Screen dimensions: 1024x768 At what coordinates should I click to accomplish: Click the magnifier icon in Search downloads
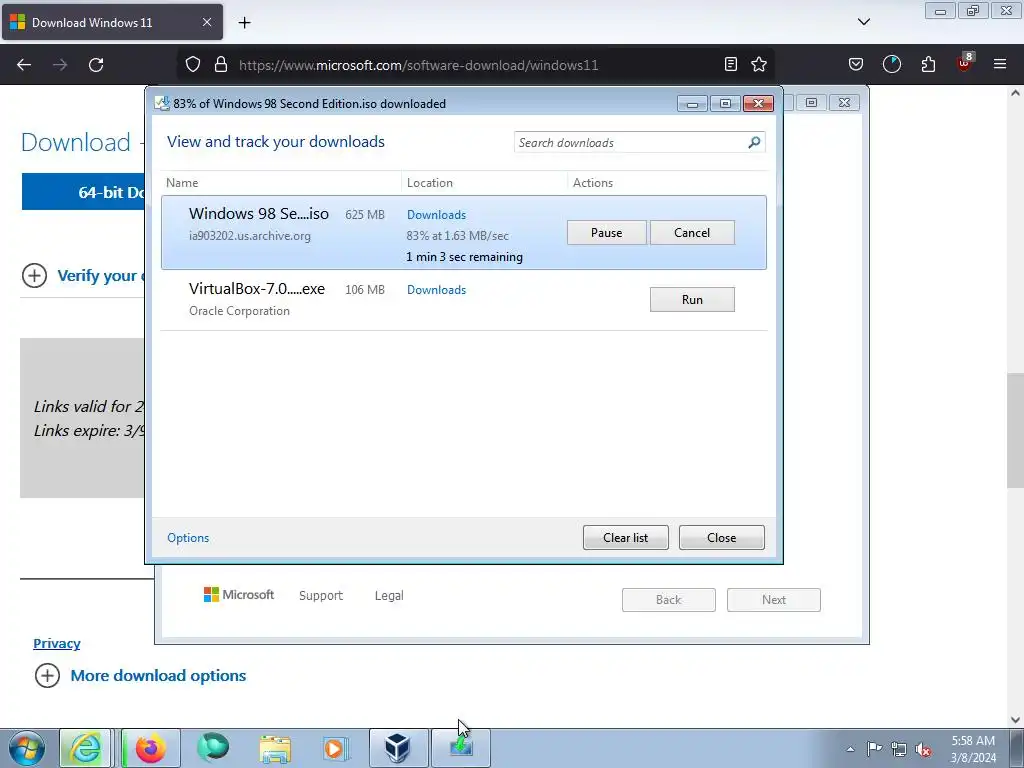[x=754, y=142]
